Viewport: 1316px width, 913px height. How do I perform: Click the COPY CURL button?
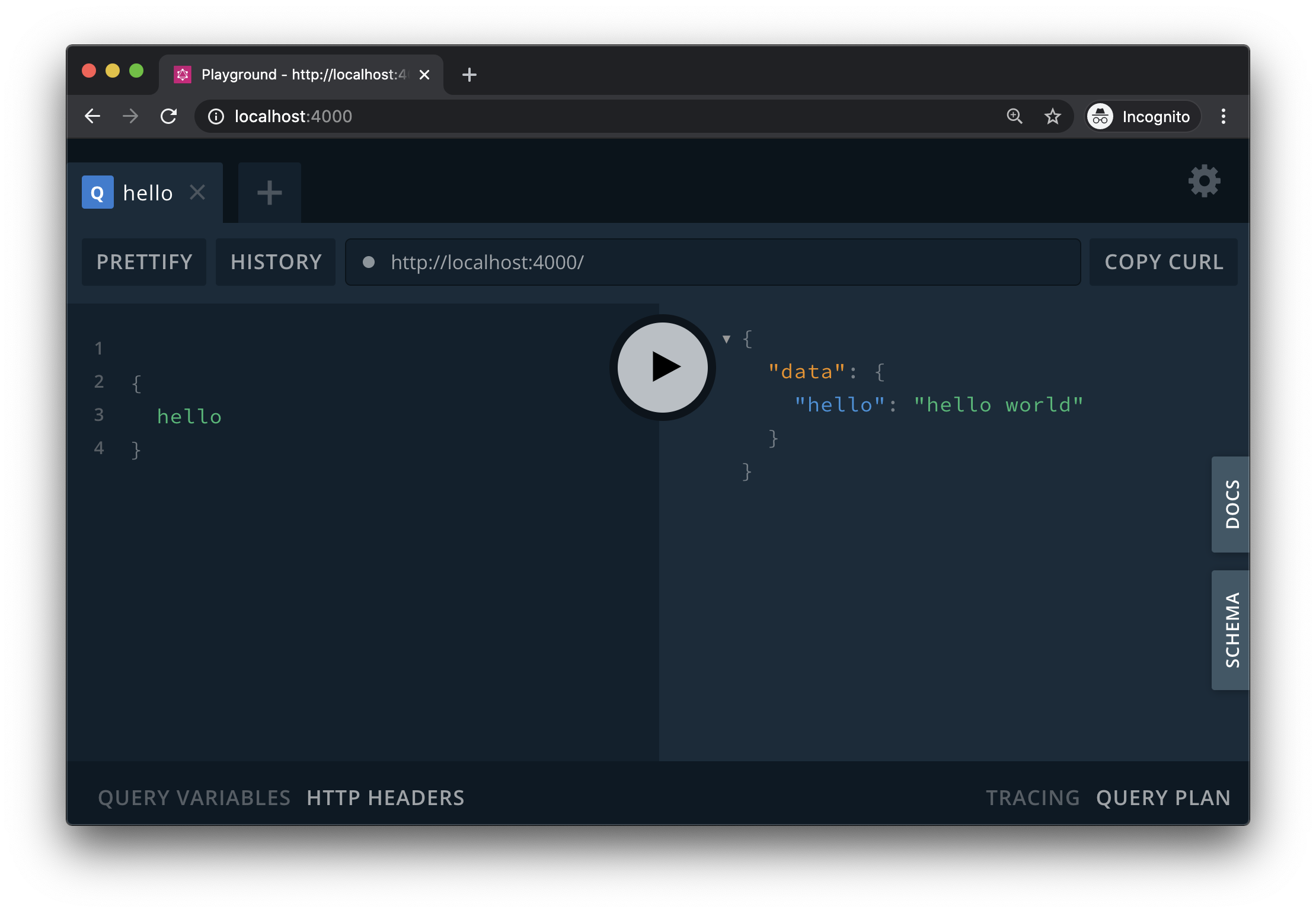point(1163,262)
